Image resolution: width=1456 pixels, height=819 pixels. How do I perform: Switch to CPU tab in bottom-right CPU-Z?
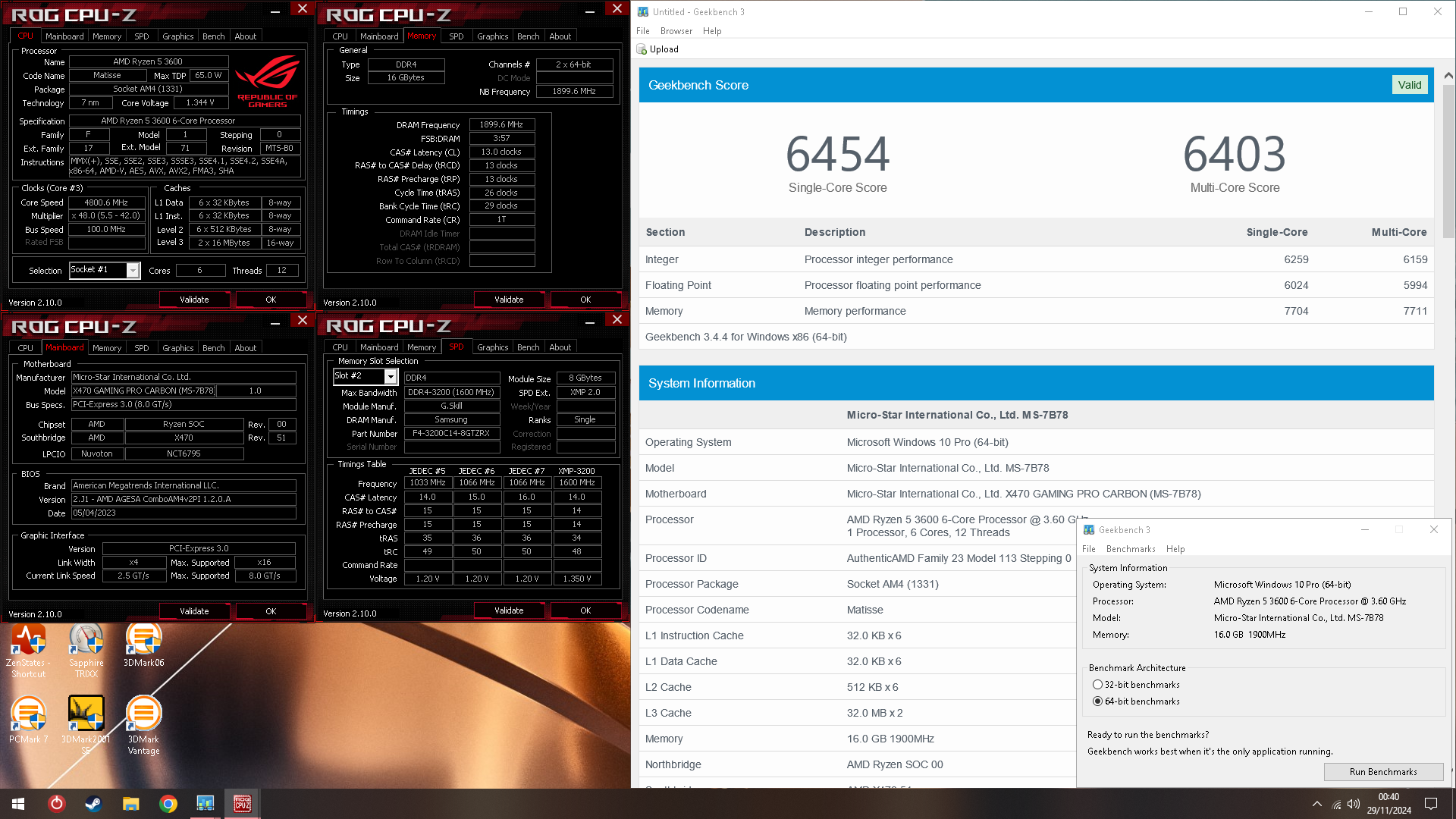pyautogui.click(x=340, y=347)
